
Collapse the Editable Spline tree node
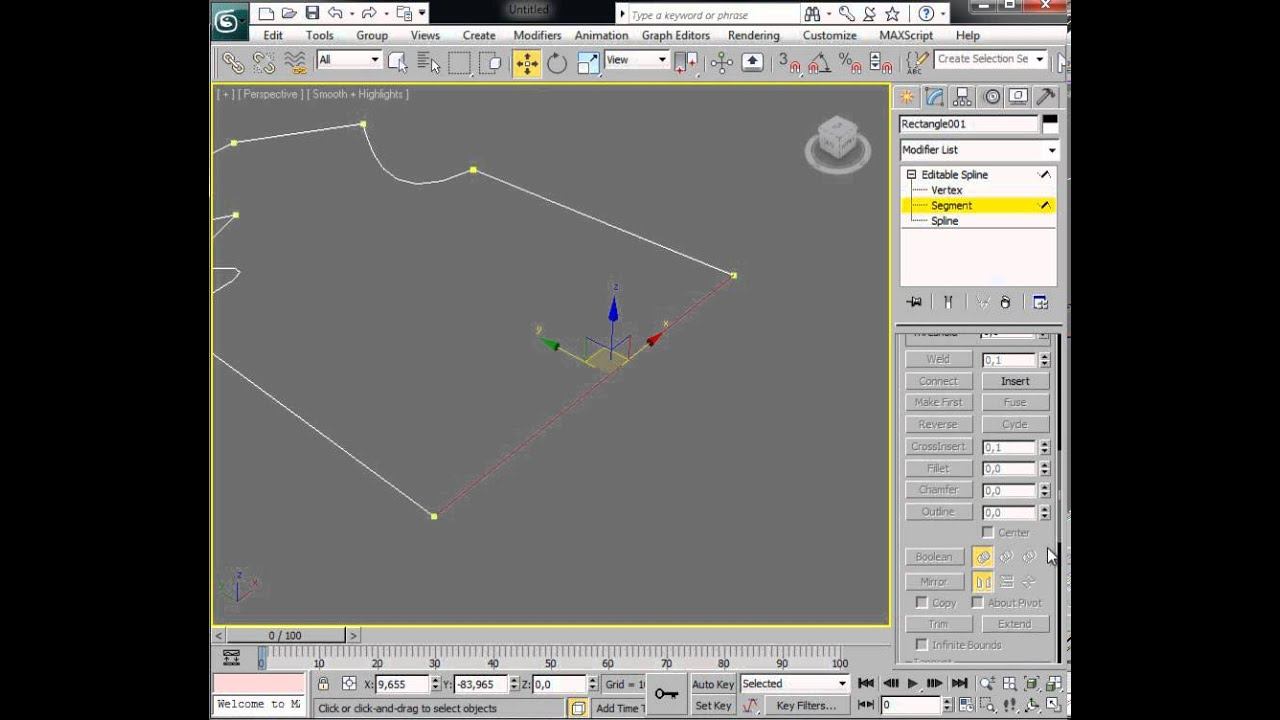pyautogui.click(x=911, y=174)
